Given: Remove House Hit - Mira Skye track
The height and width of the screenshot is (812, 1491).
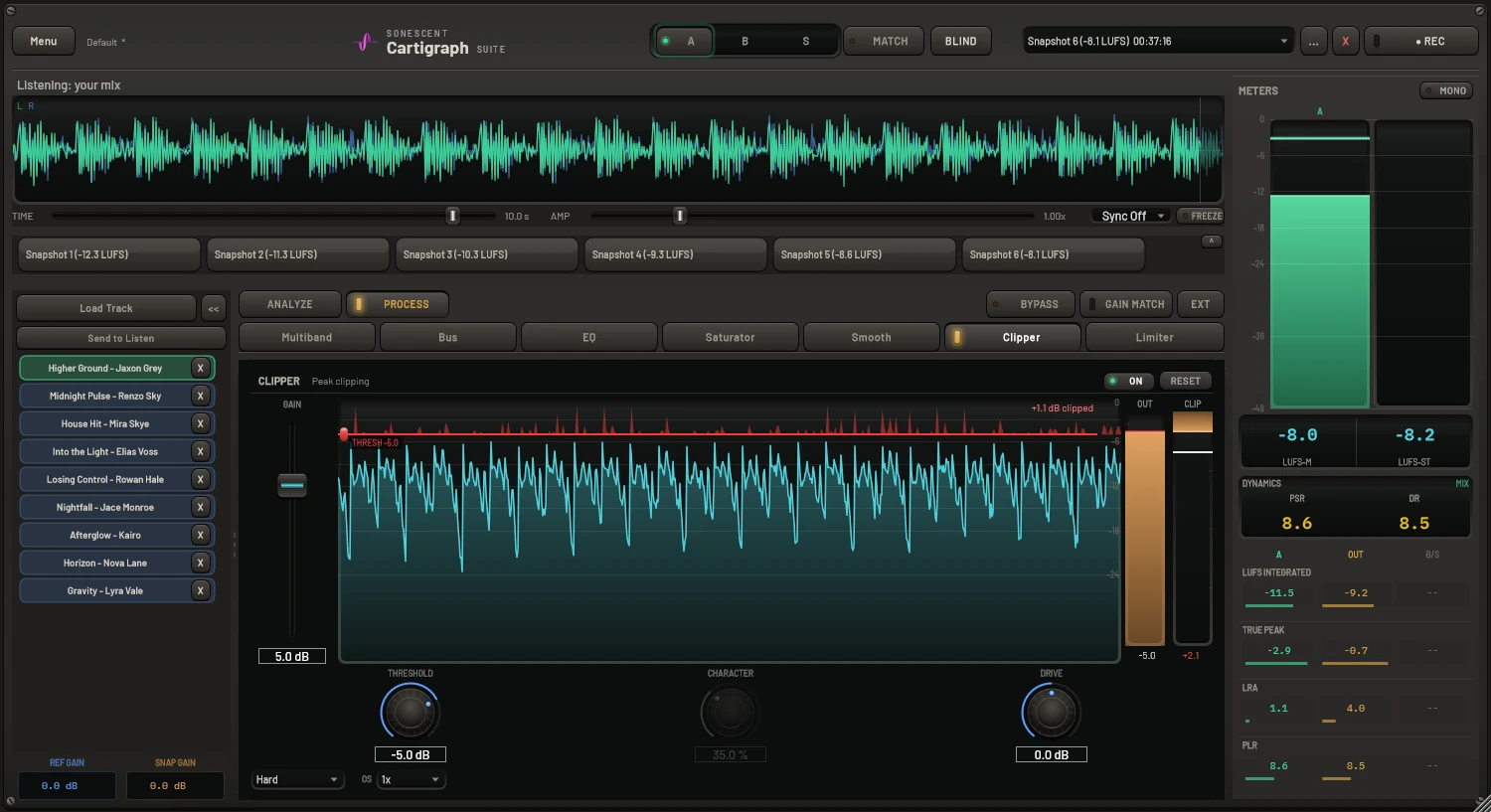Looking at the screenshot, I should tap(200, 423).
